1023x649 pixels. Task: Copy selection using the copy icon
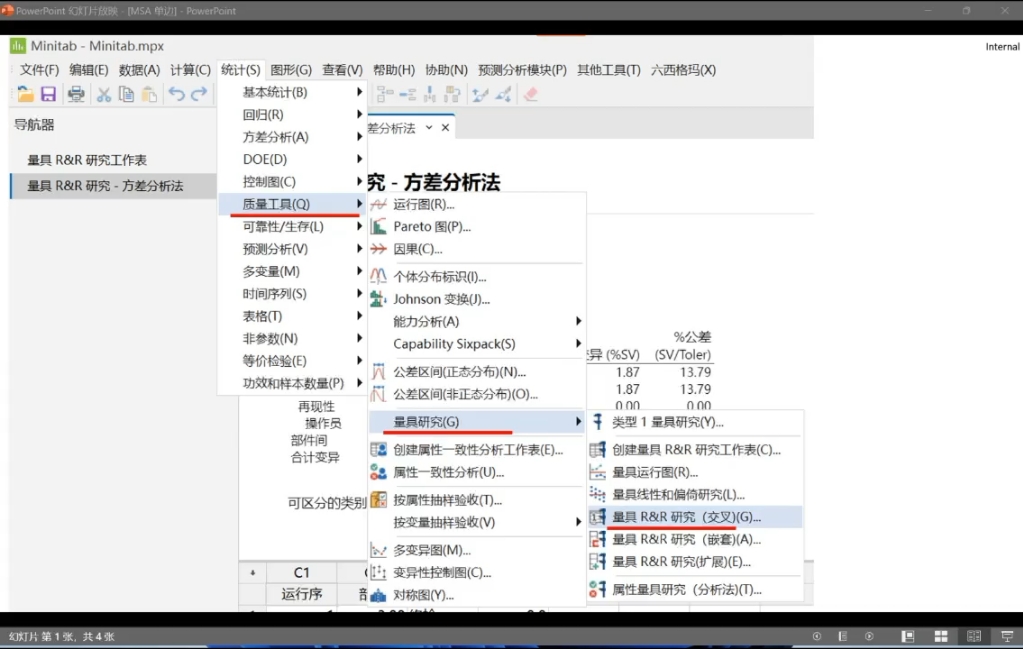point(125,93)
